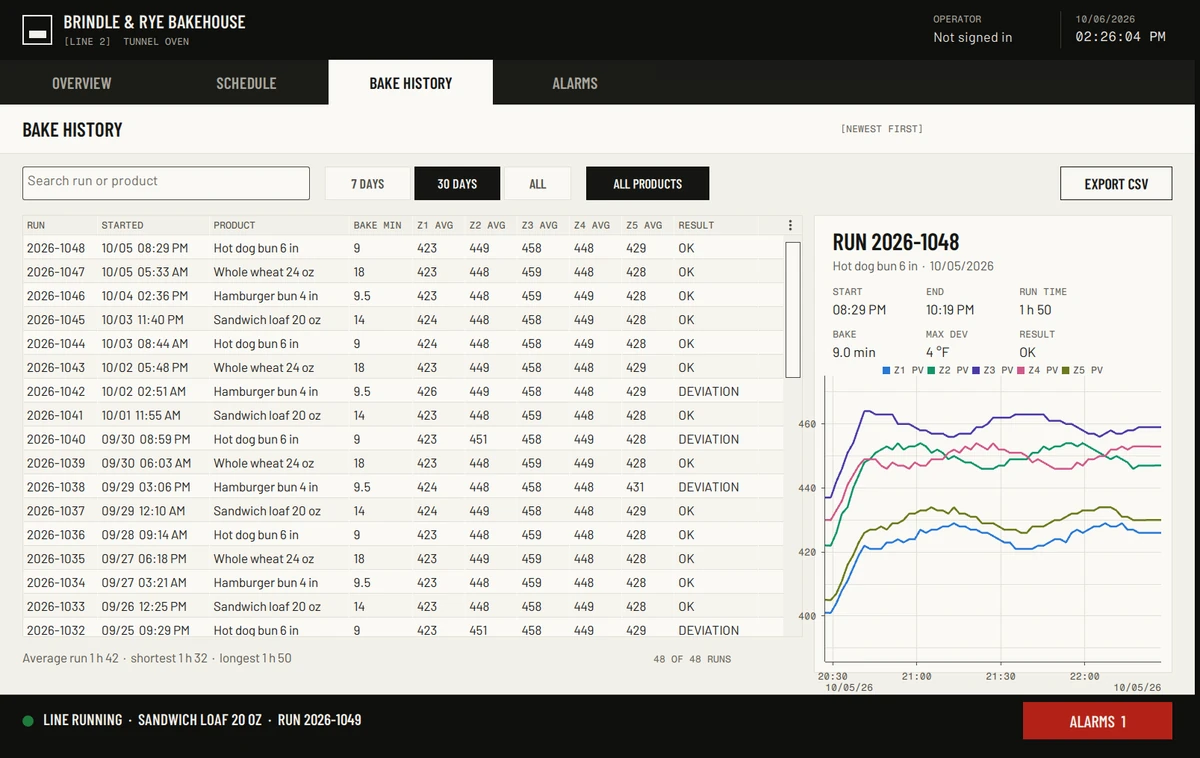Click Z1 avg 426 in run 2026-1042
Screen dimensions: 1200x758
[427, 392]
